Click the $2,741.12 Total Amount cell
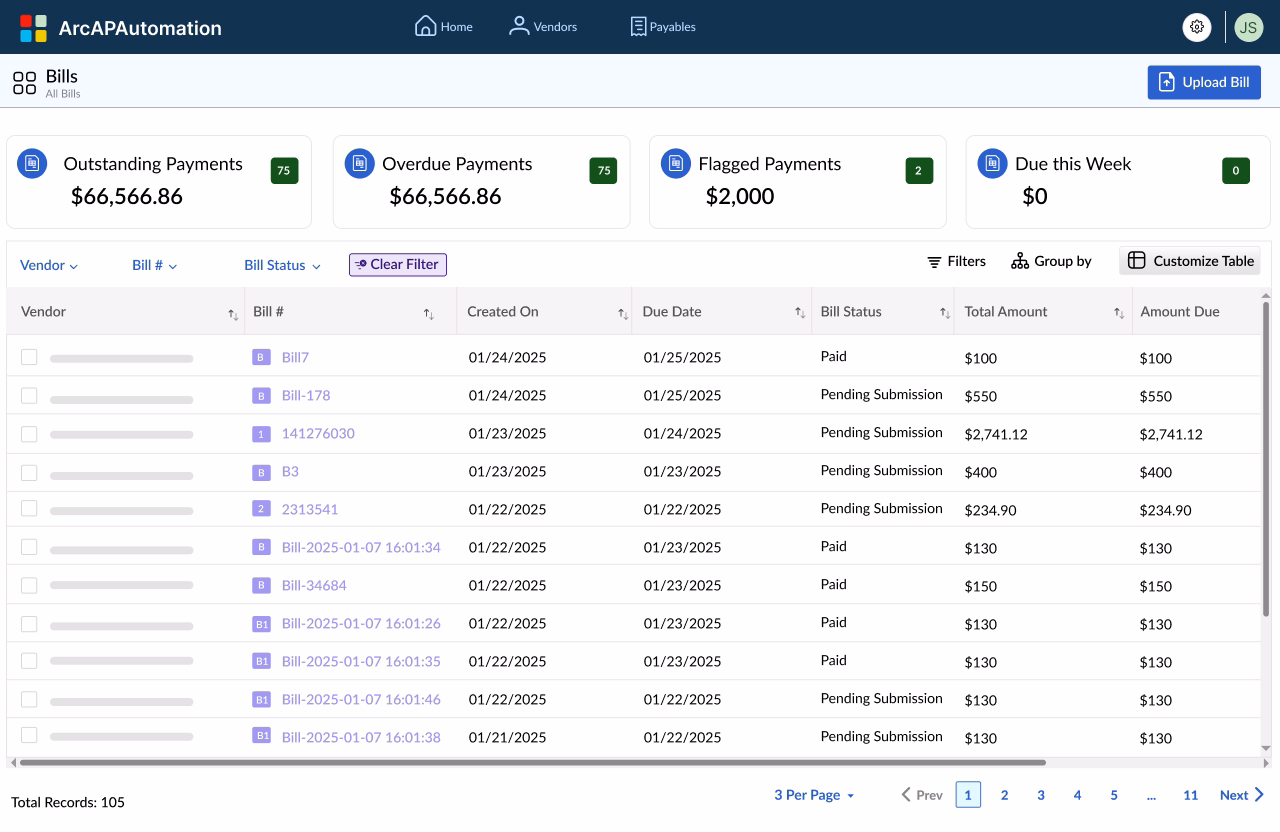The image size is (1280, 832). click(996, 434)
